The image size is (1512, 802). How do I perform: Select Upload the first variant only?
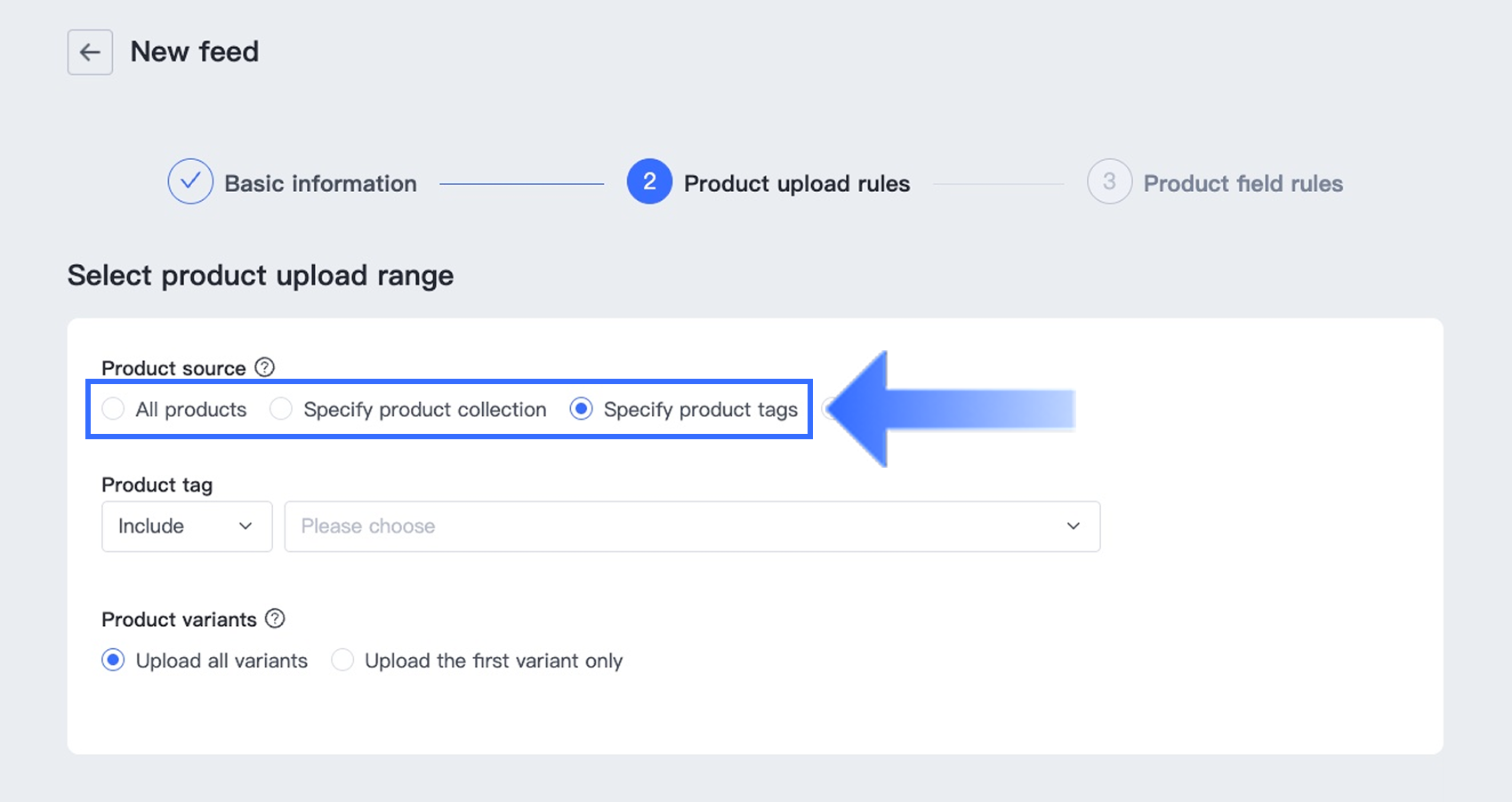coord(342,661)
